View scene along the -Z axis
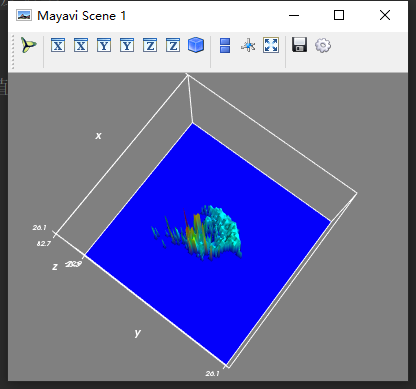The width and height of the screenshot is (416, 389). coord(150,45)
